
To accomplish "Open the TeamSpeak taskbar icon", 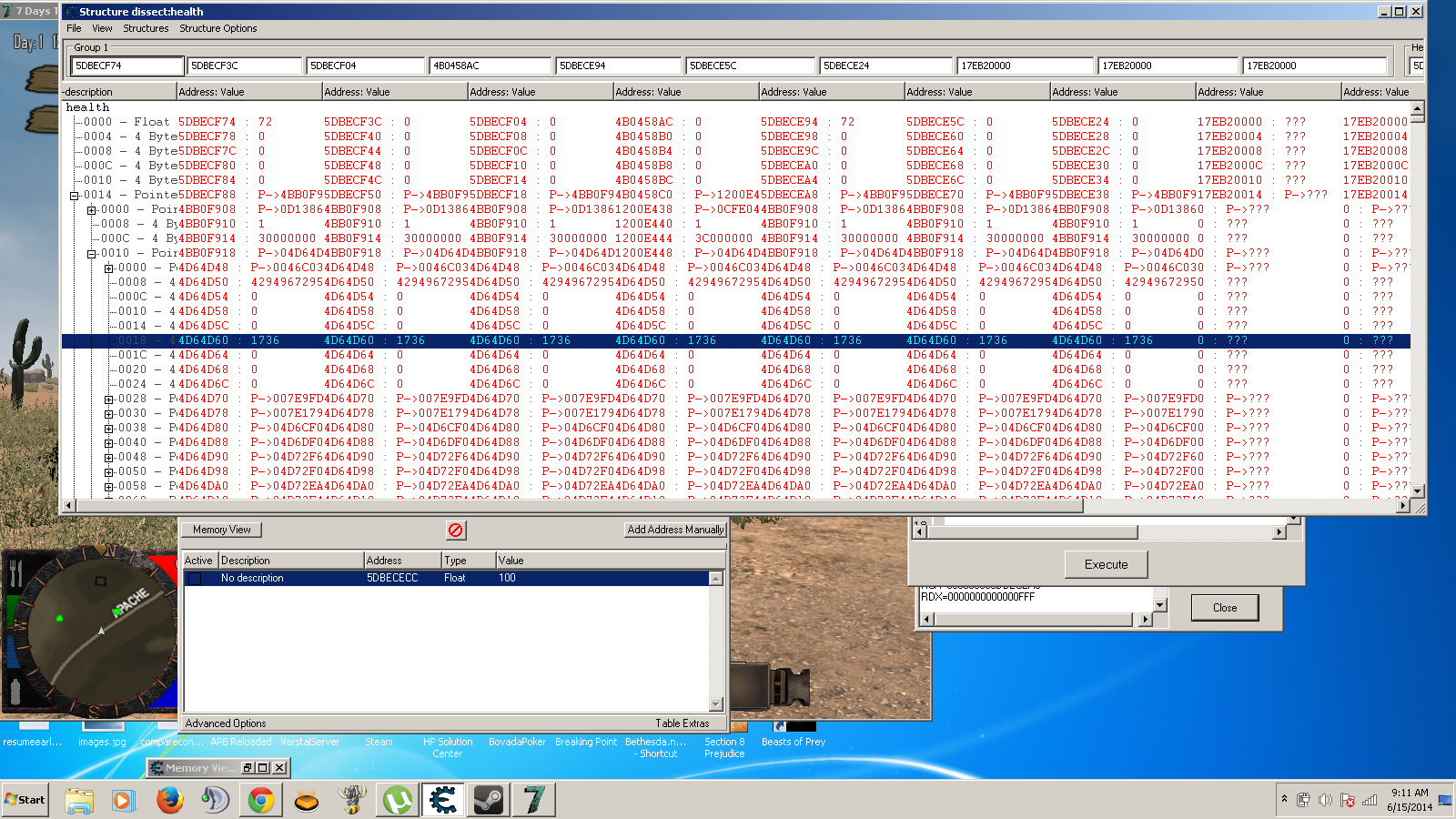I will pyautogui.click(x=215, y=800).
